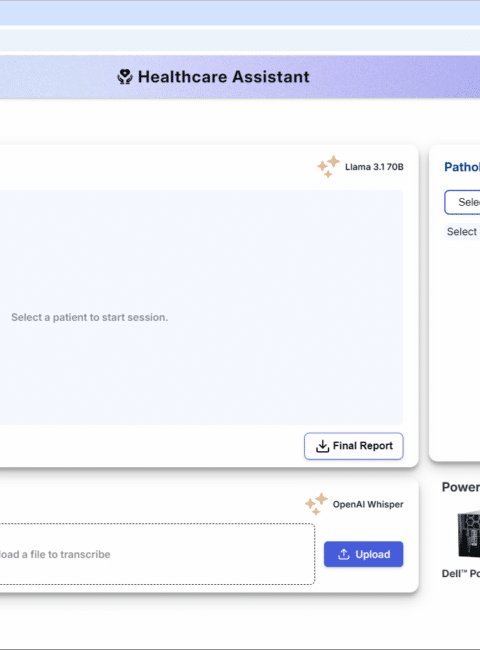This screenshot has height=650, width=480.
Task: Click the Pathology panel heading
Action: pyautogui.click(x=462, y=167)
